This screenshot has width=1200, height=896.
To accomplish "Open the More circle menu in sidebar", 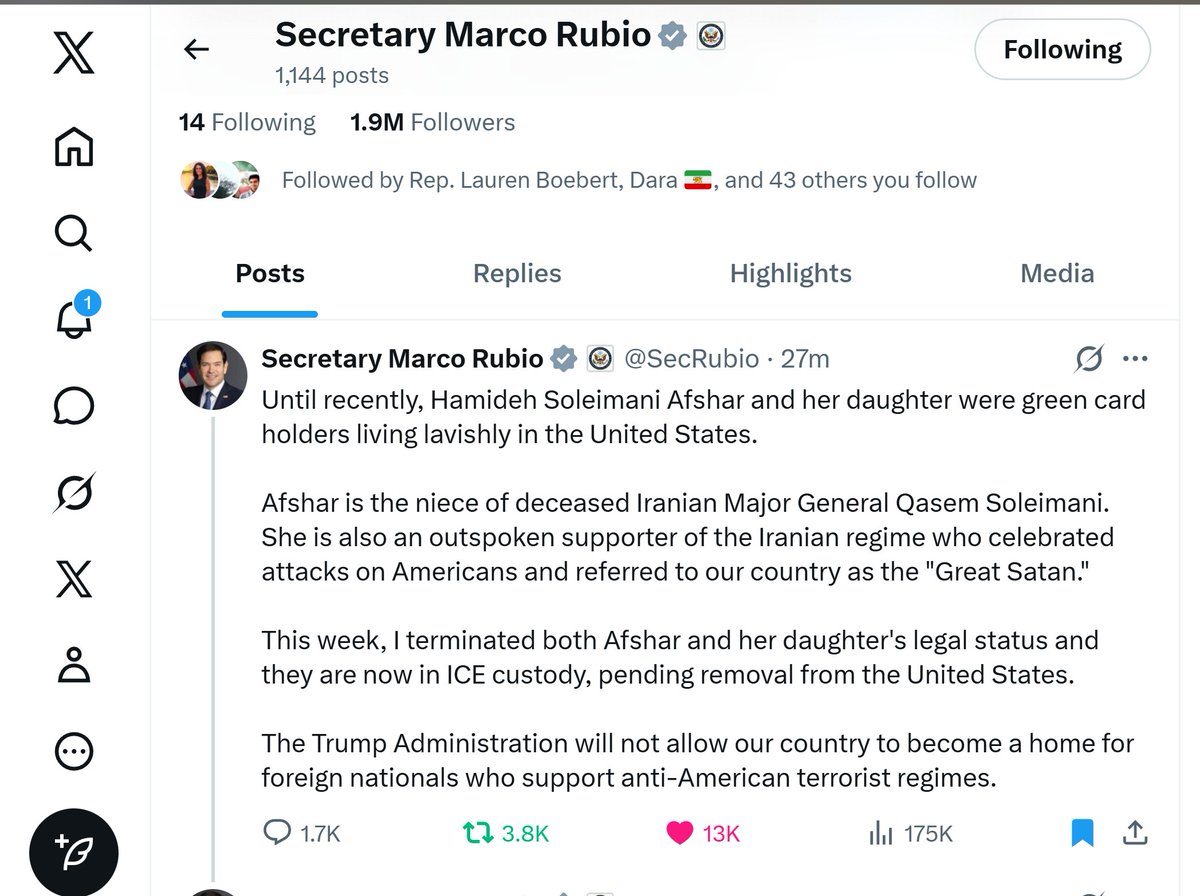I will (74, 752).
